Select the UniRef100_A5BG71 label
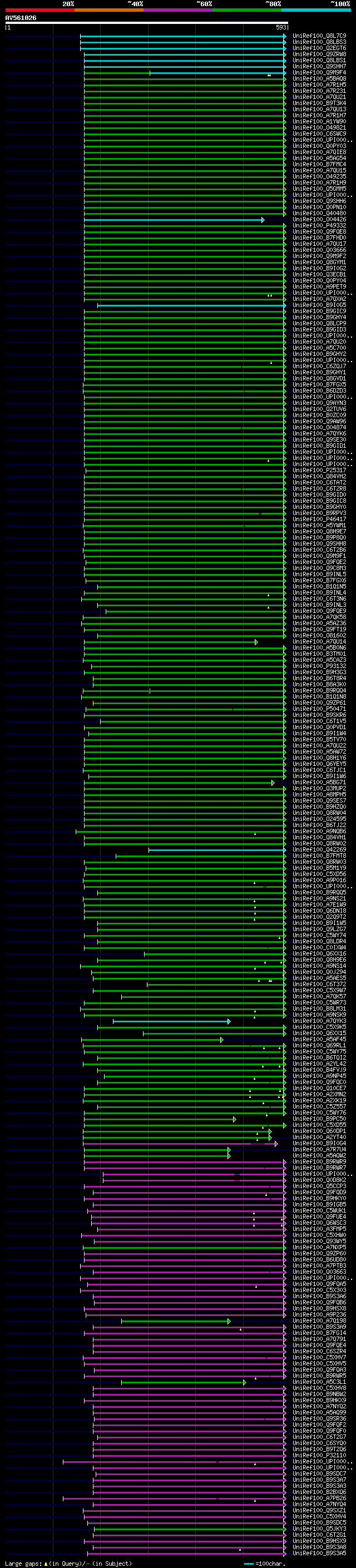The height and width of the screenshot is (1568, 356). tap(319, 782)
